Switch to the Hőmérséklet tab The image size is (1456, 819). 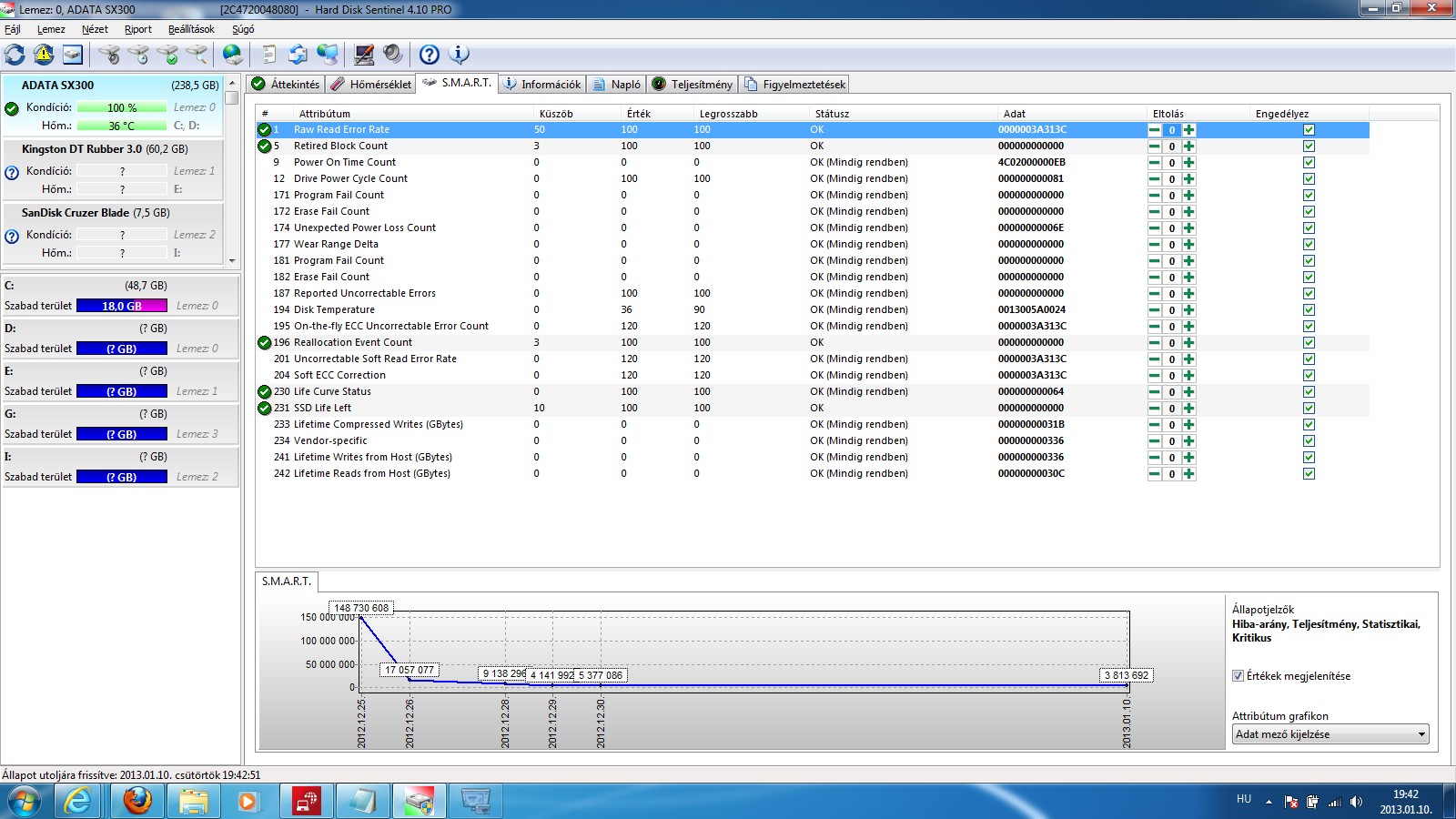point(370,85)
